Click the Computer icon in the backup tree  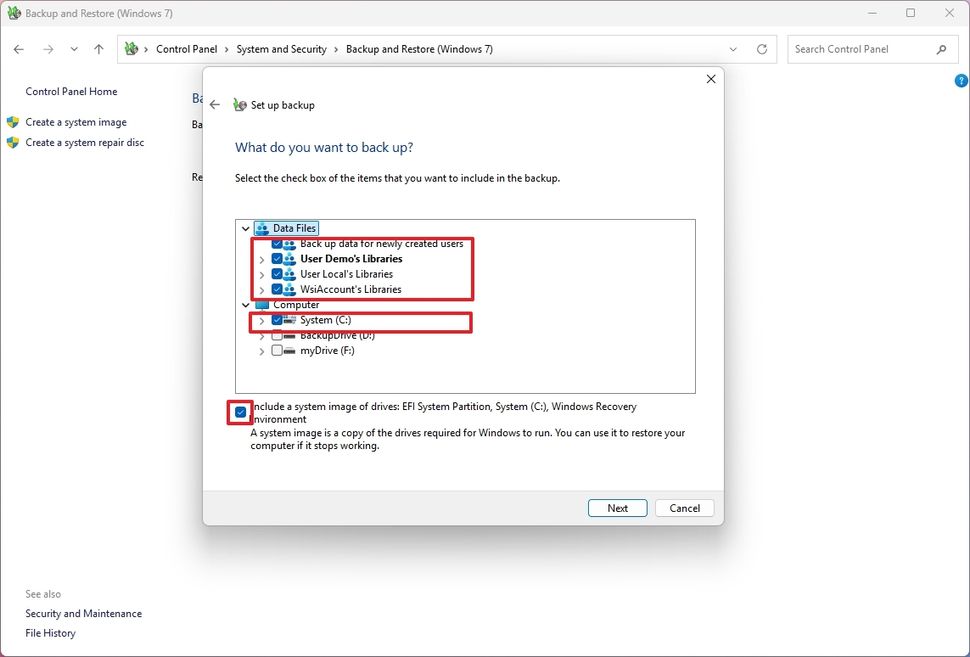264,304
